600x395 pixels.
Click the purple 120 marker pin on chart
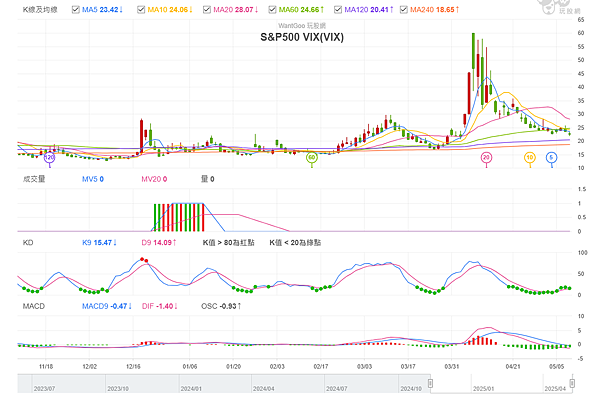point(49,157)
